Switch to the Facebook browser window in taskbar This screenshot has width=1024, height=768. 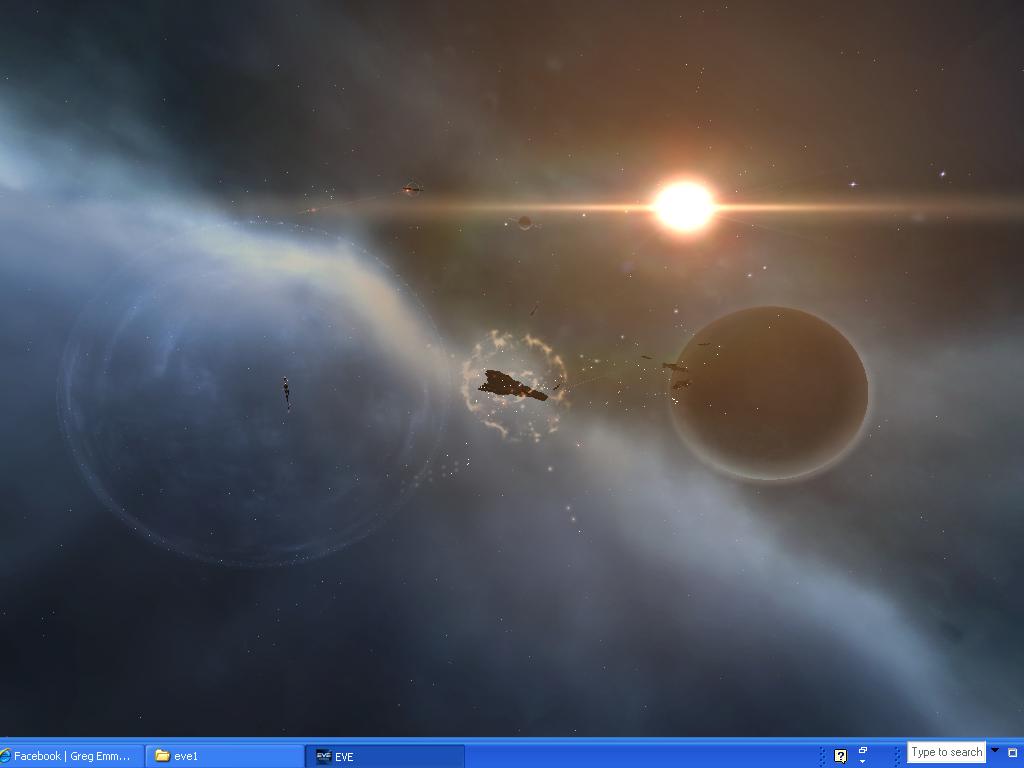pos(71,756)
